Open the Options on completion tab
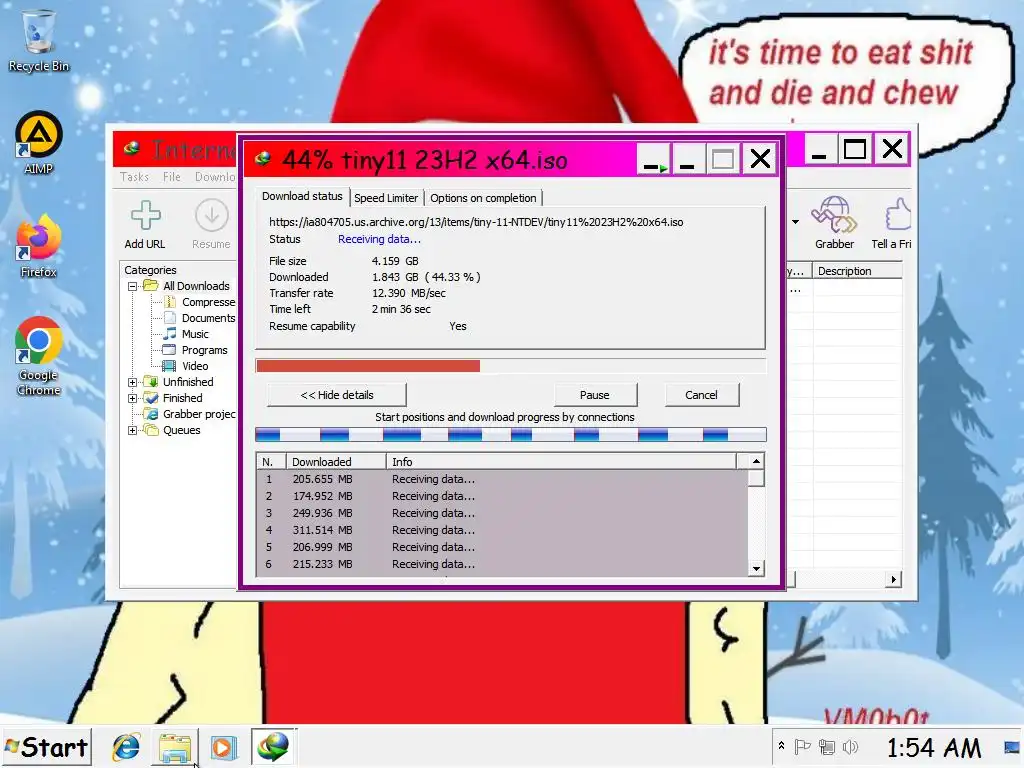The image size is (1024, 768). point(483,198)
